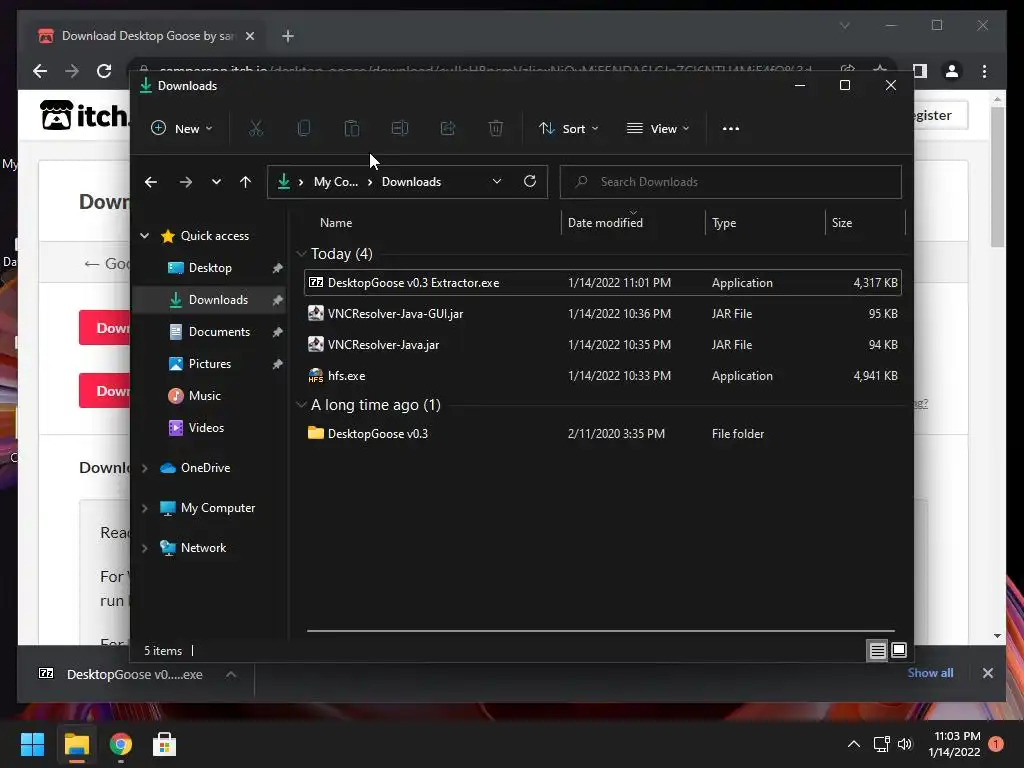Viewport: 1024px width, 768px height.
Task: Open Chrome three-dot menu
Action: tap(984, 71)
